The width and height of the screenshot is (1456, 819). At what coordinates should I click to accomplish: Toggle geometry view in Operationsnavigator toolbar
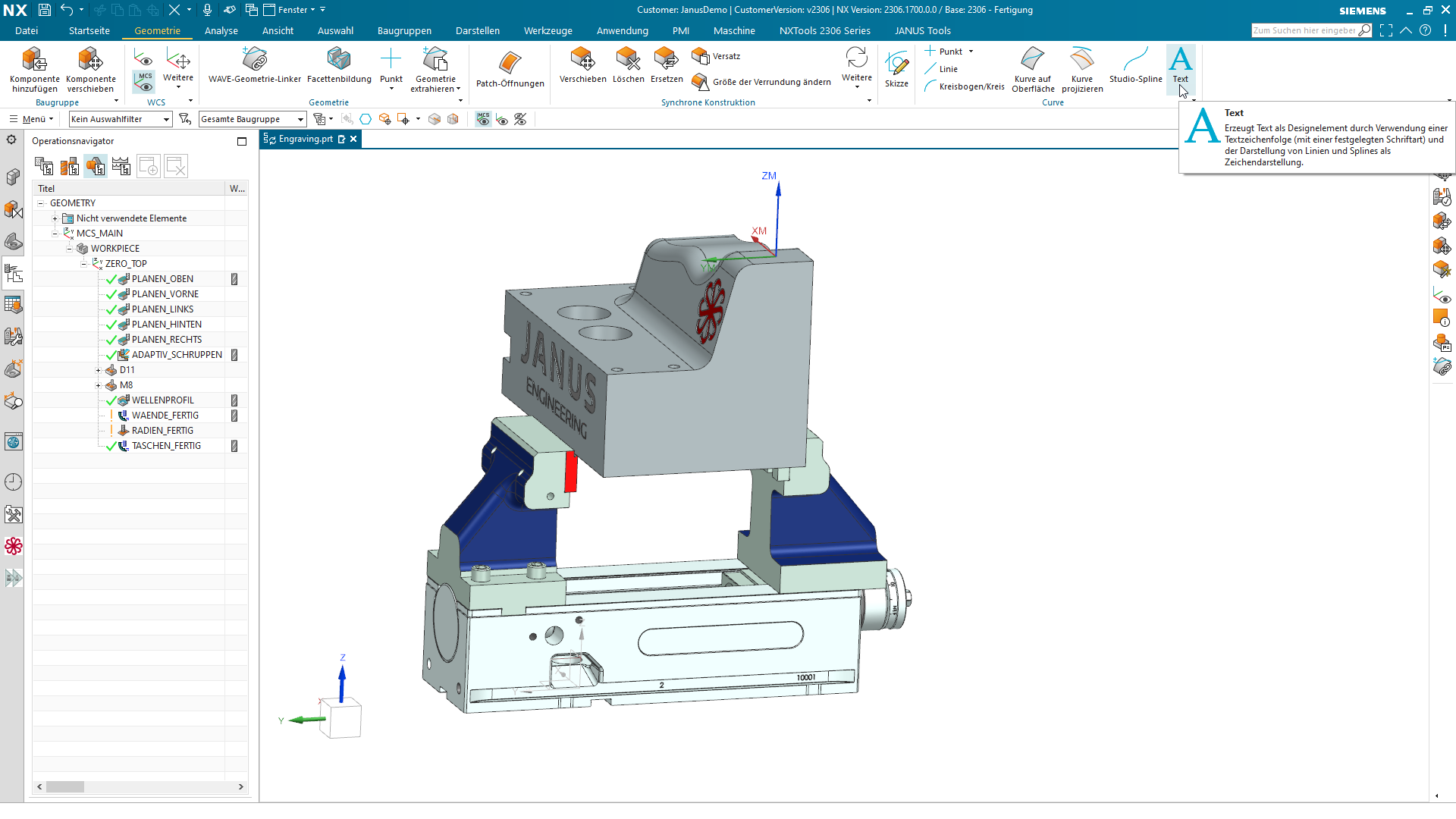pos(95,166)
